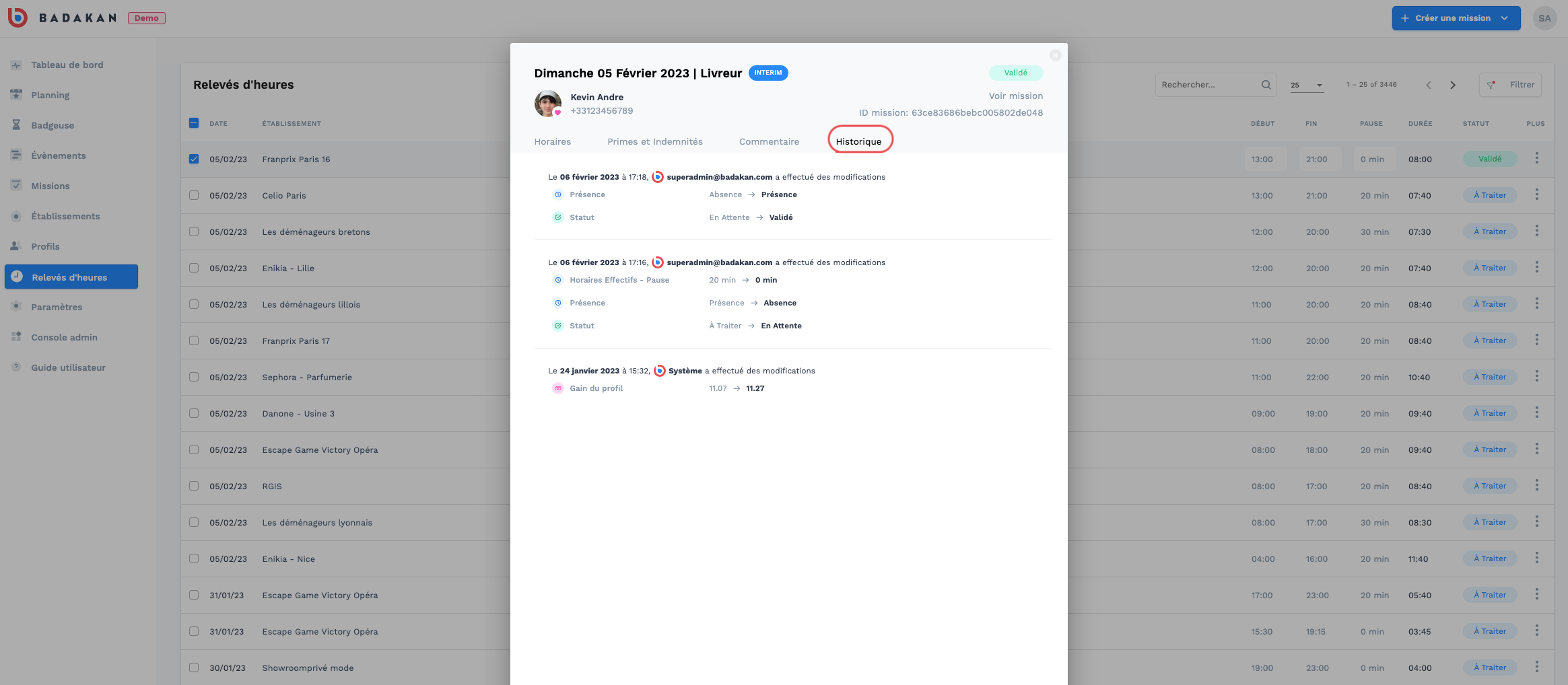Click the Badakan logo icon
The width and height of the screenshot is (1568, 685).
(x=18, y=17)
